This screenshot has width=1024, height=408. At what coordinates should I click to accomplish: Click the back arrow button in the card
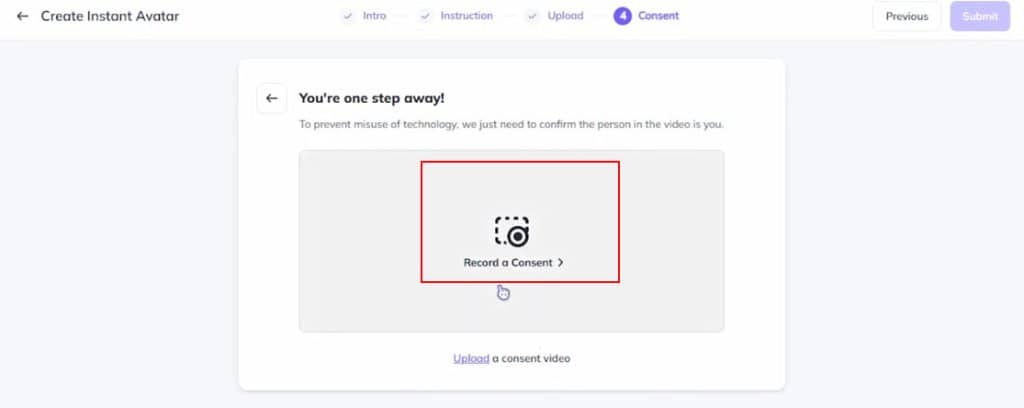click(272, 99)
